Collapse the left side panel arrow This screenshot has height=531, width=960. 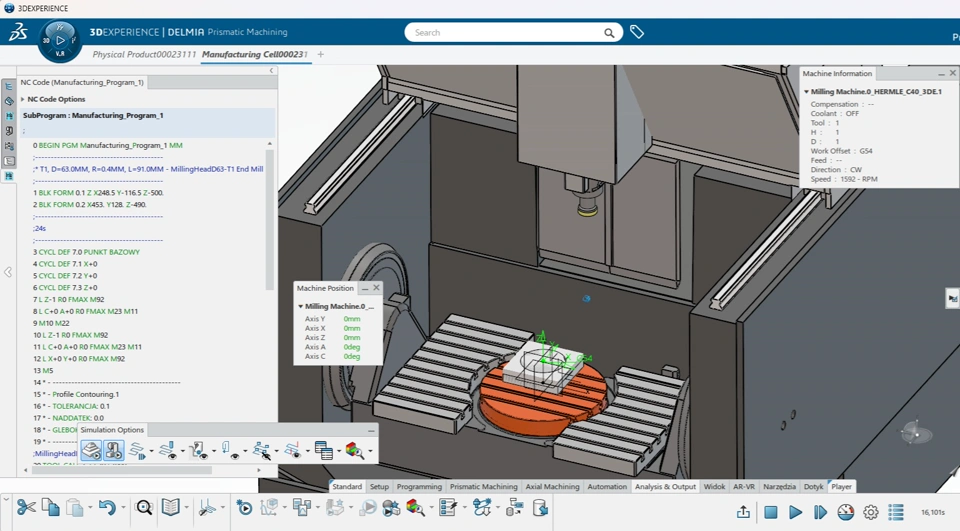coord(8,272)
